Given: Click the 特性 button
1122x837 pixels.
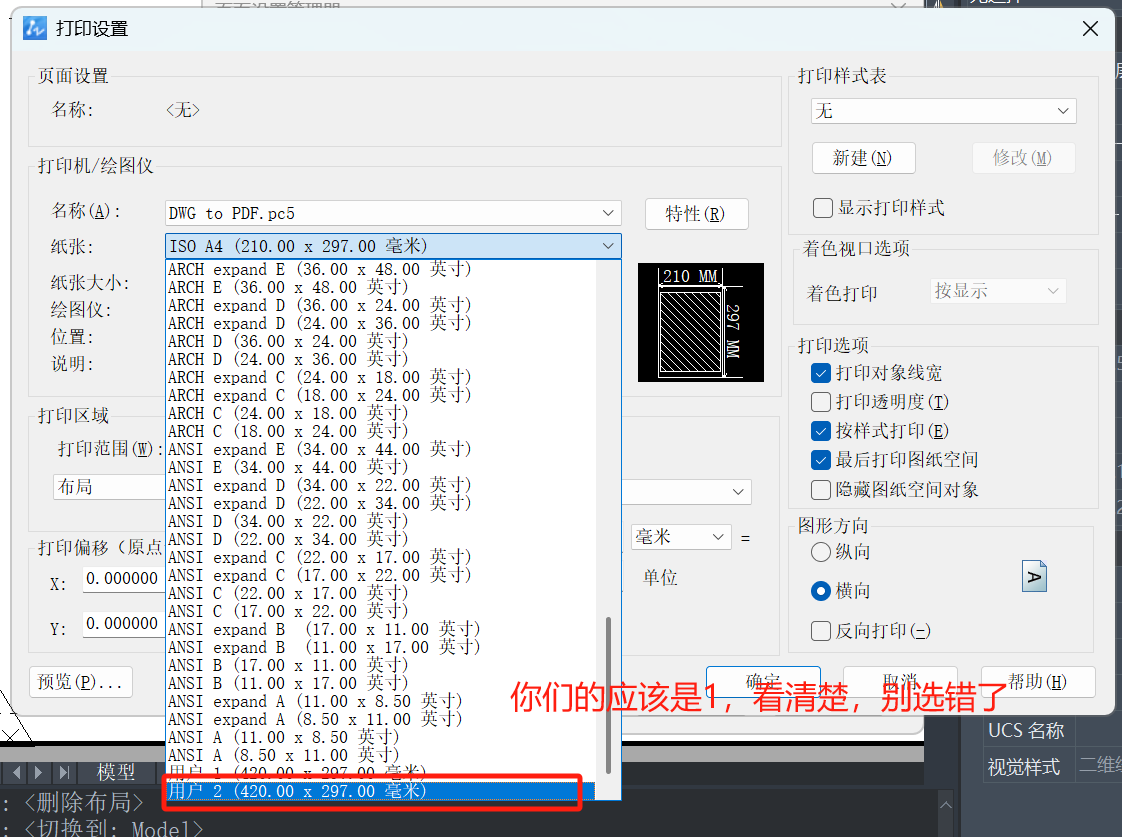Looking at the screenshot, I should click(x=695, y=214).
